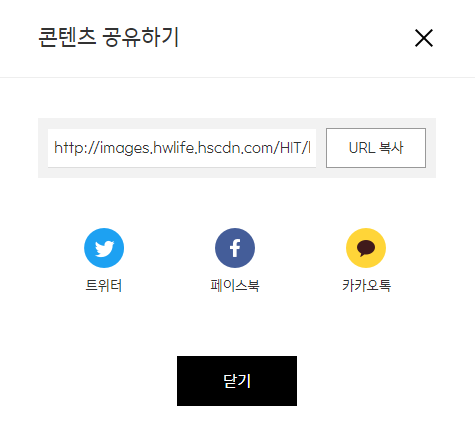Click the white f letter on Facebook logo
This screenshot has height=442, width=475.
(235, 248)
